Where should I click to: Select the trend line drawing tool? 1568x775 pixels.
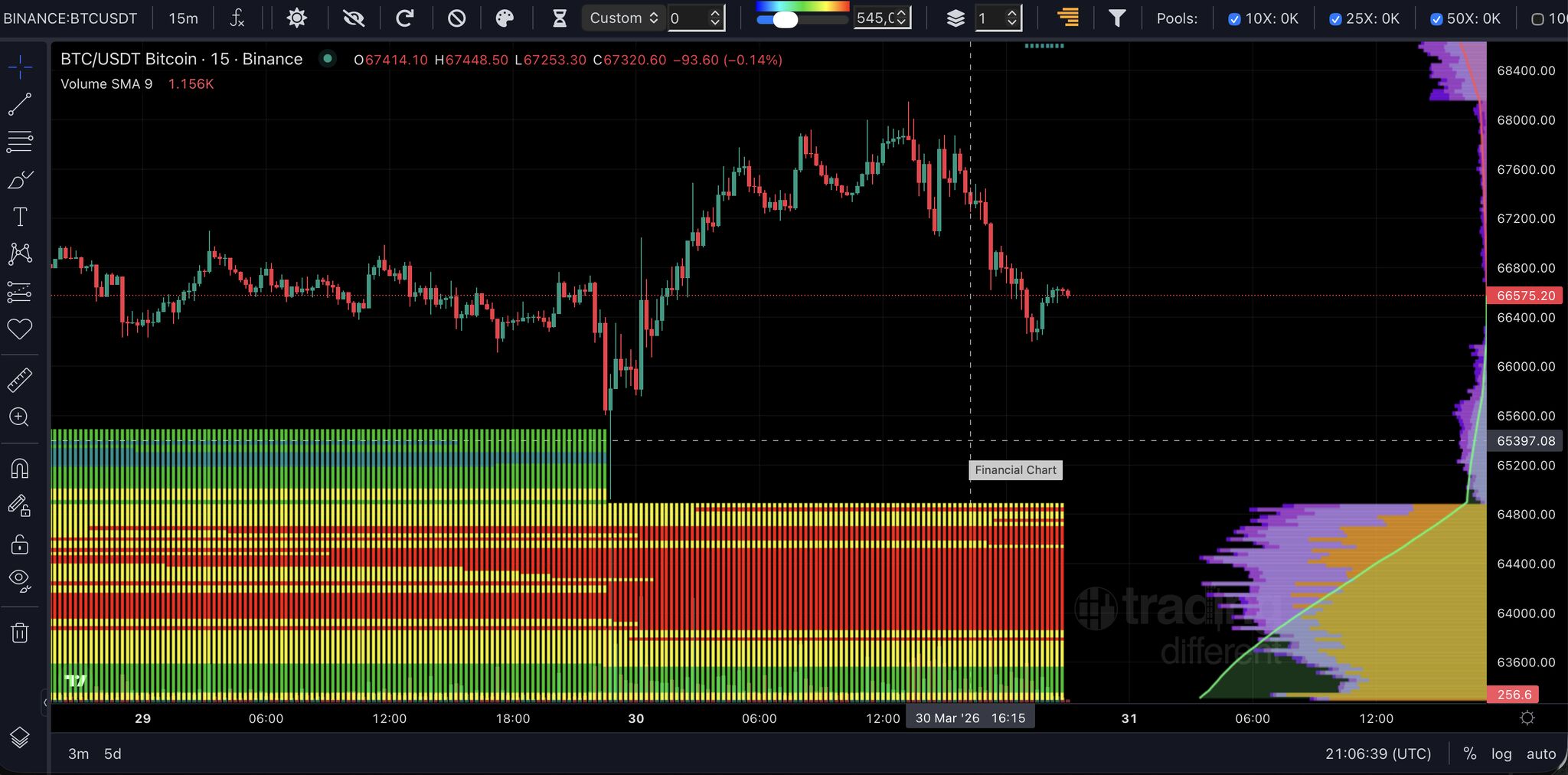click(20, 104)
